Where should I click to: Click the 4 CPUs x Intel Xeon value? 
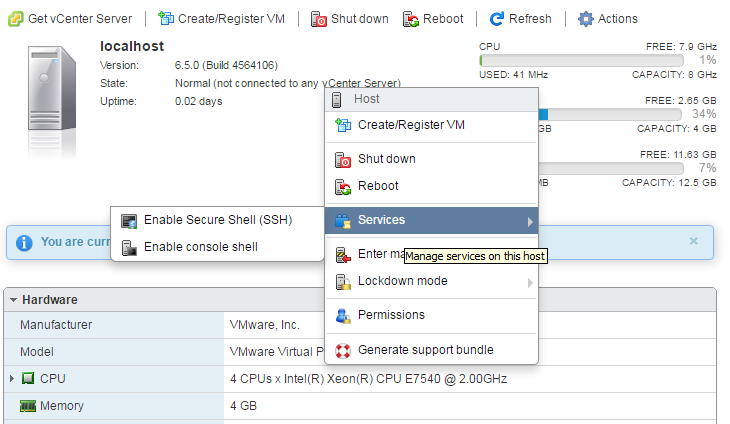click(x=368, y=379)
